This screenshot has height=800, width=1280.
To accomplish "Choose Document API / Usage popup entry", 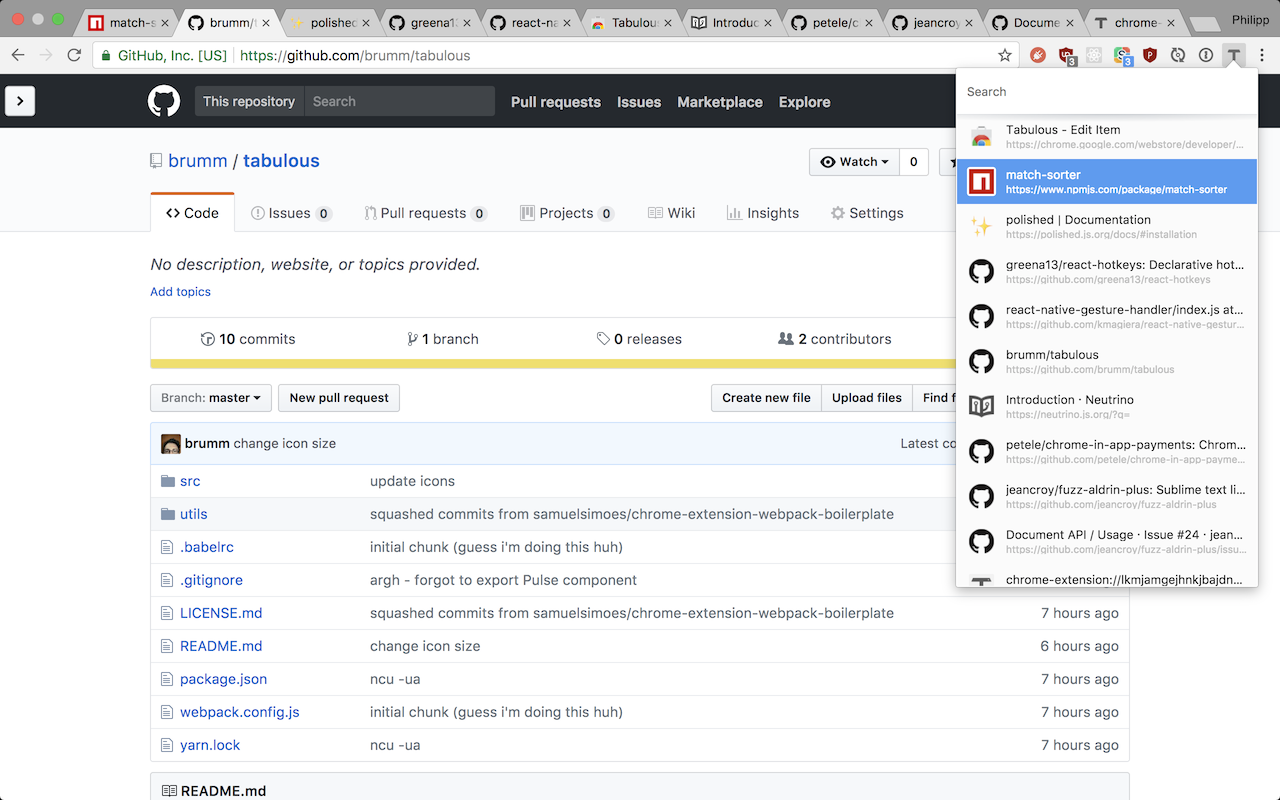I will 1107,542.
